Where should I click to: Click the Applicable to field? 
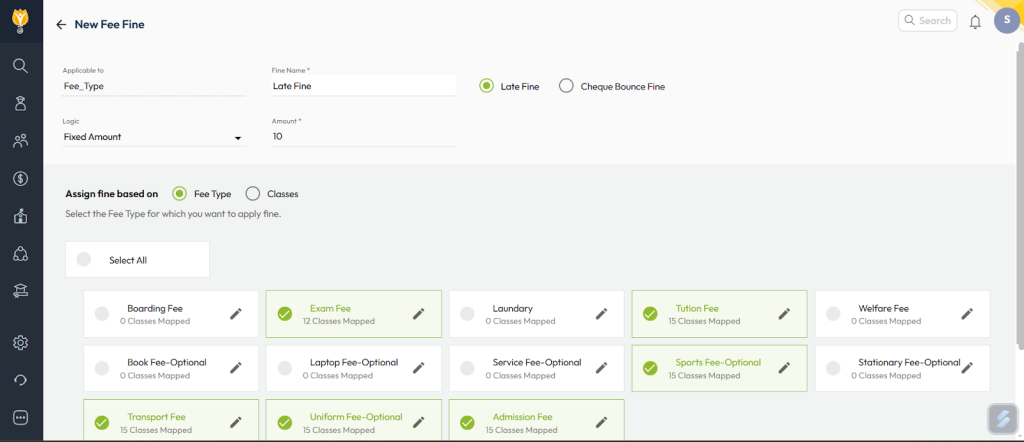154,86
